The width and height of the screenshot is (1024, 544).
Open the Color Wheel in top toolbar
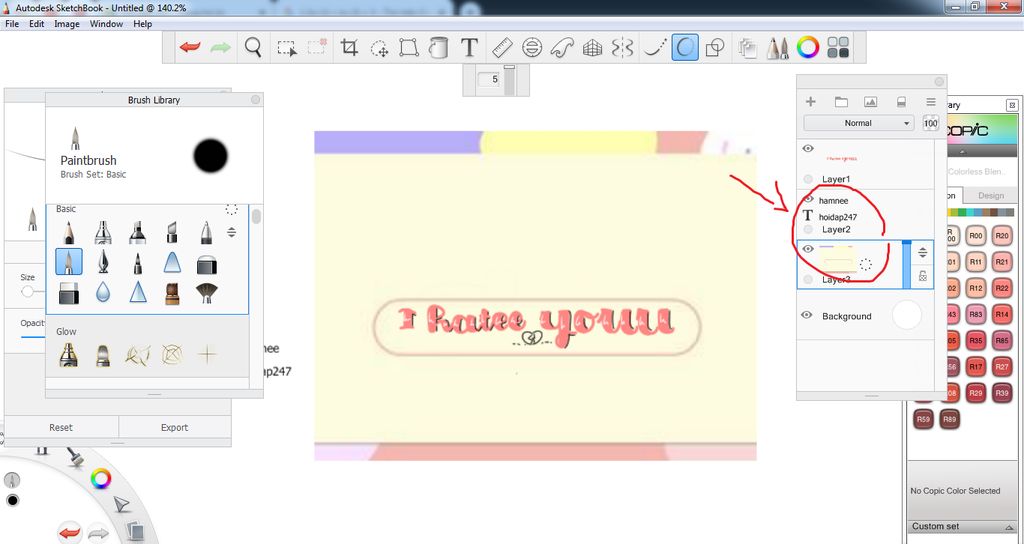[x=808, y=48]
